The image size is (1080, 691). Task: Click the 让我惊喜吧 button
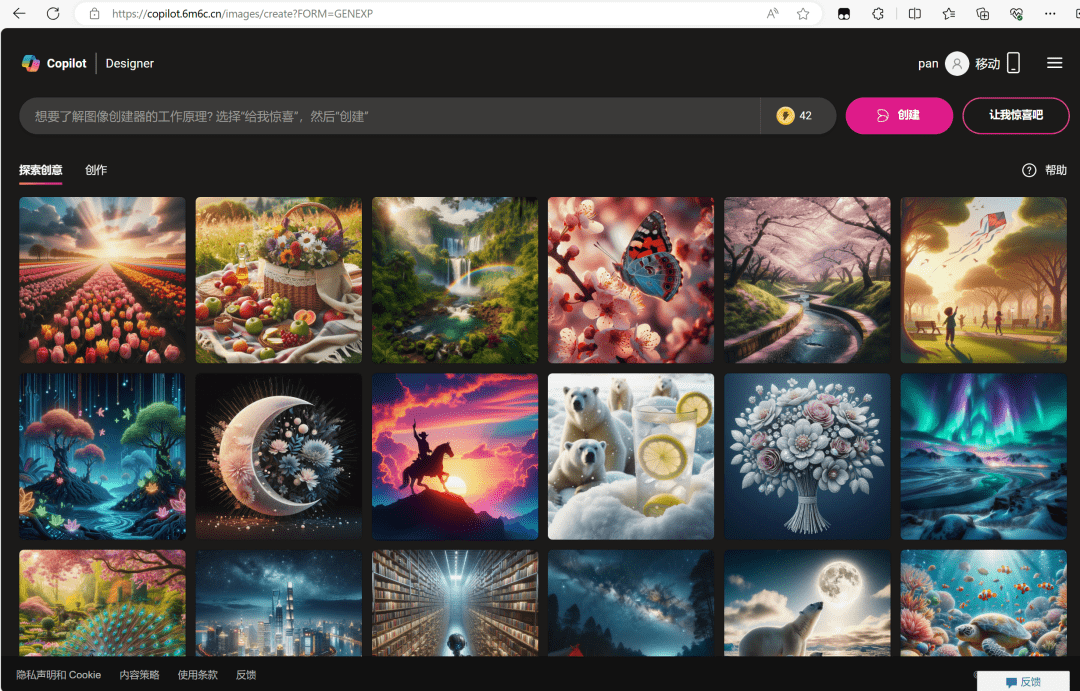point(1015,116)
